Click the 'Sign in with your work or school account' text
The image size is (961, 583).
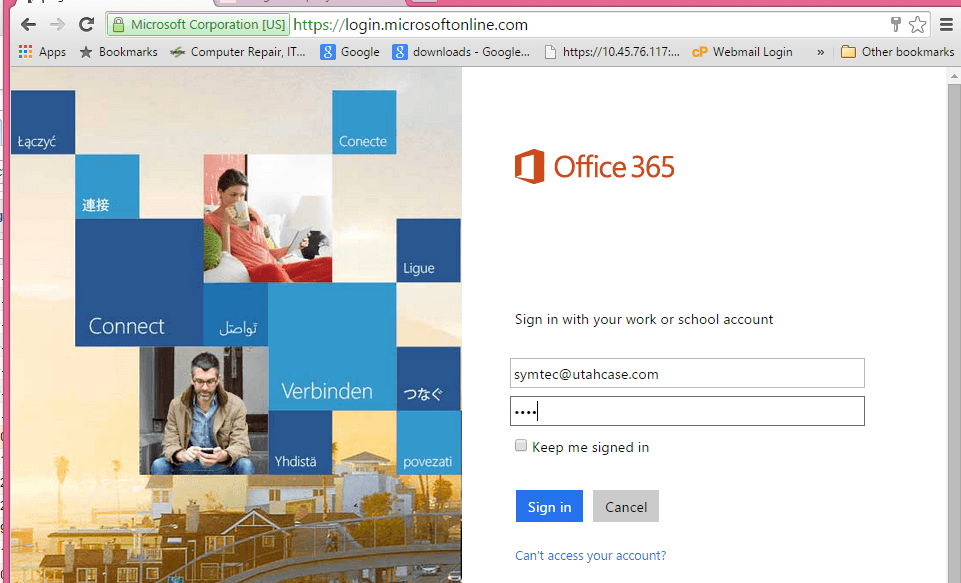[x=644, y=319]
